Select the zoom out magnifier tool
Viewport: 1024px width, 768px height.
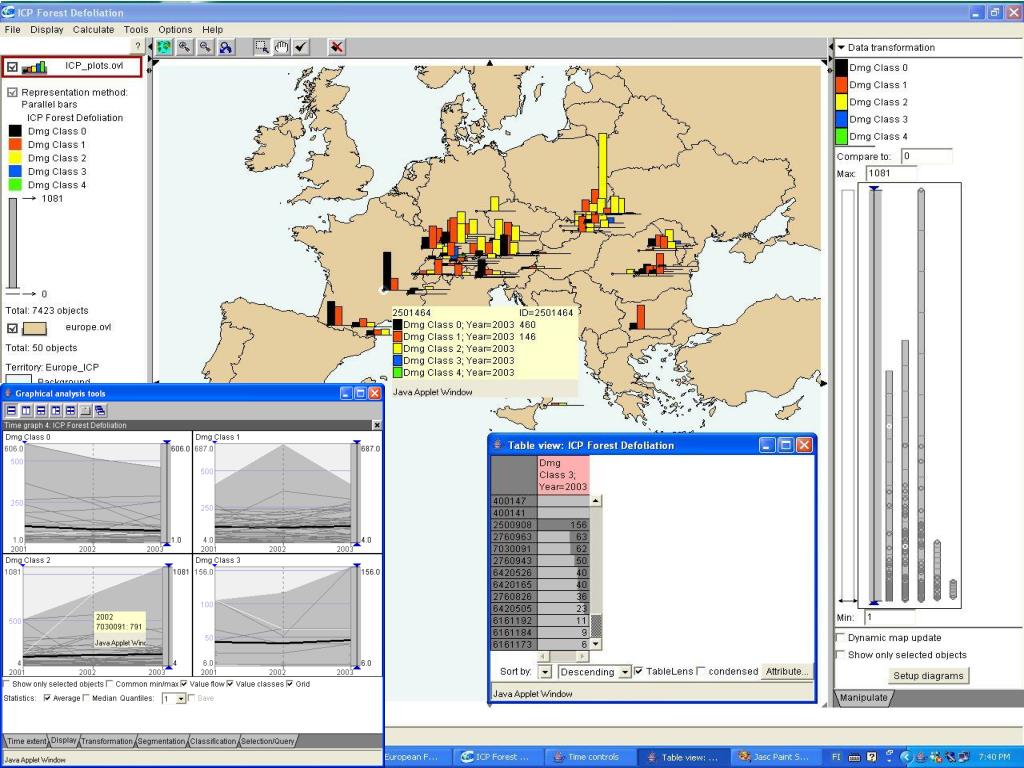point(205,47)
